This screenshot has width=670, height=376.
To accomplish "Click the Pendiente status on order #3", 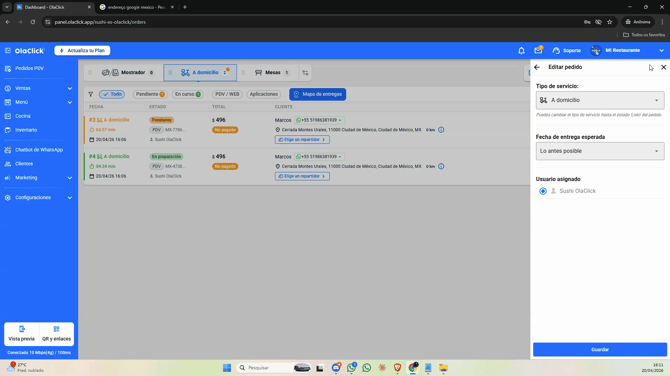I will 162,120.
